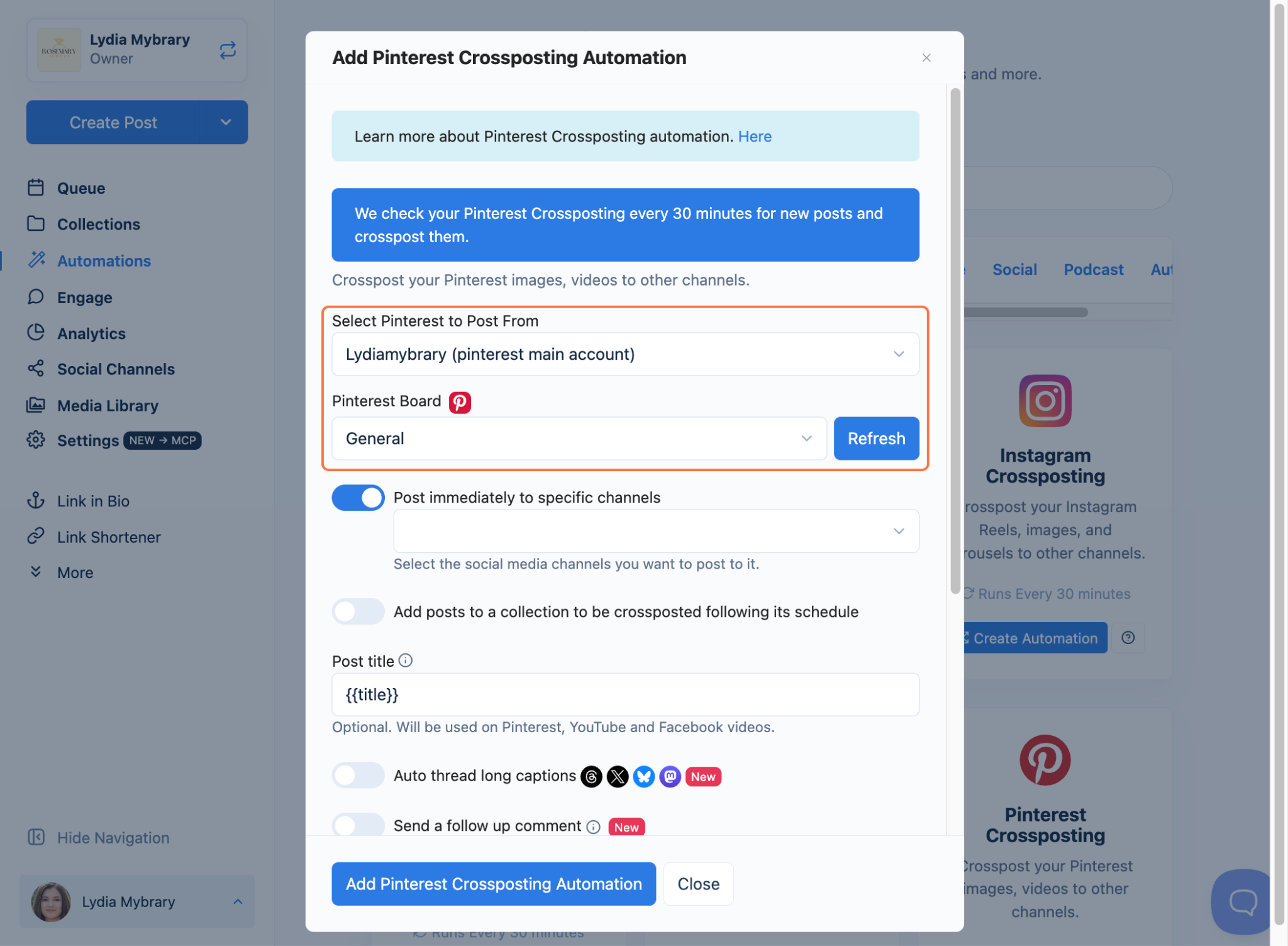Click the follow up comment info icon

[593, 827]
